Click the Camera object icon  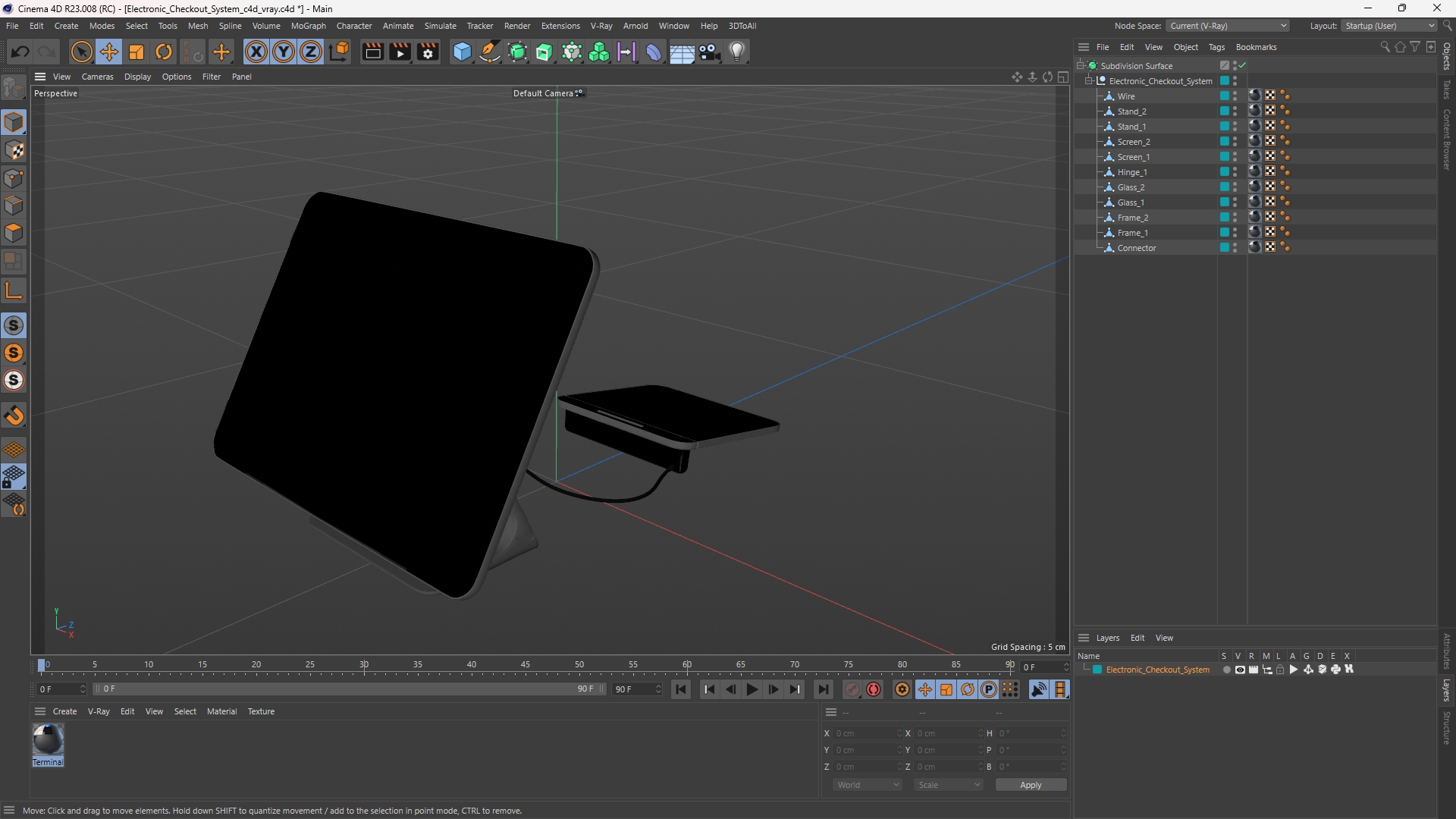710,52
